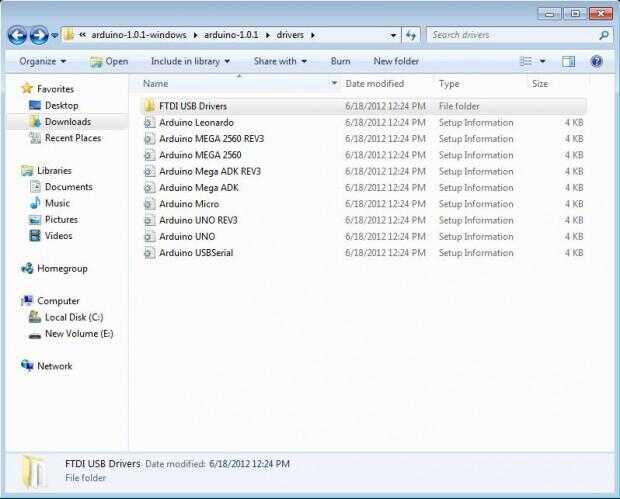Open the More view options dropdown arrow
The height and width of the screenshot is (499, 620).
coord(542,61)
